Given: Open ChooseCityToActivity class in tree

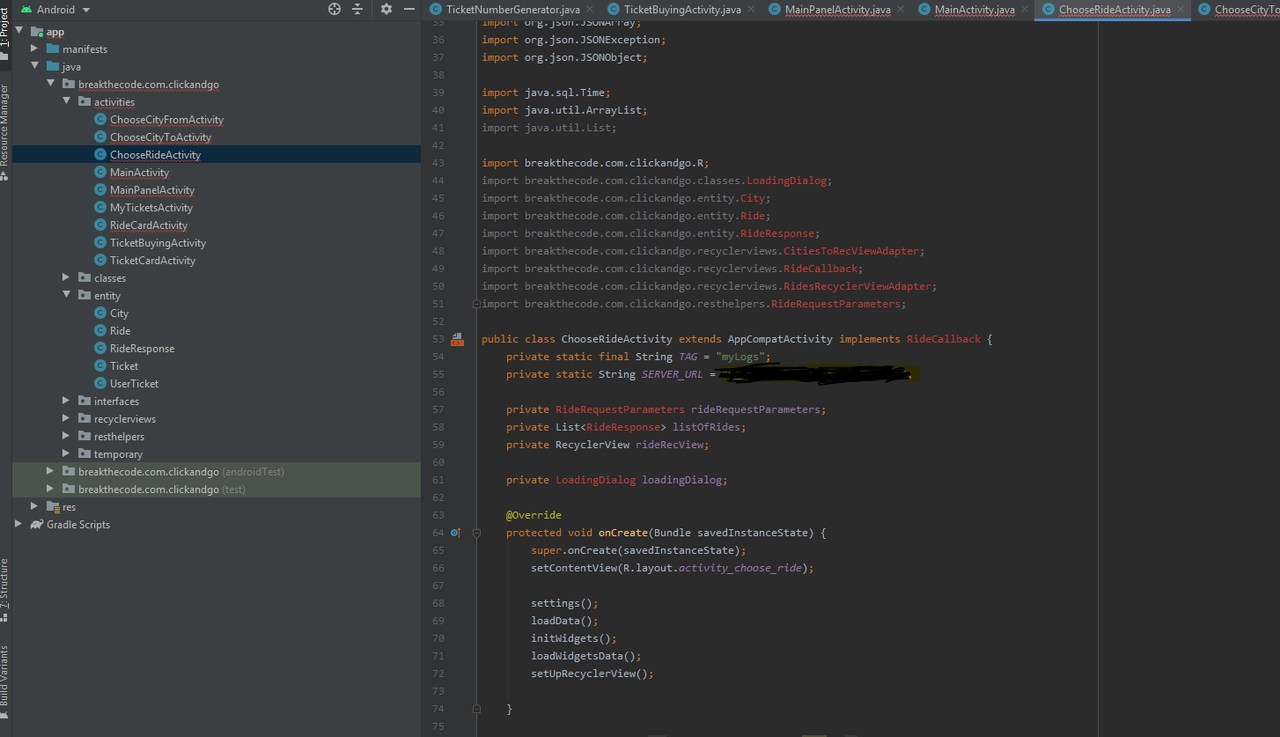Looking at the screenshot, I should [x=160, y=137].
